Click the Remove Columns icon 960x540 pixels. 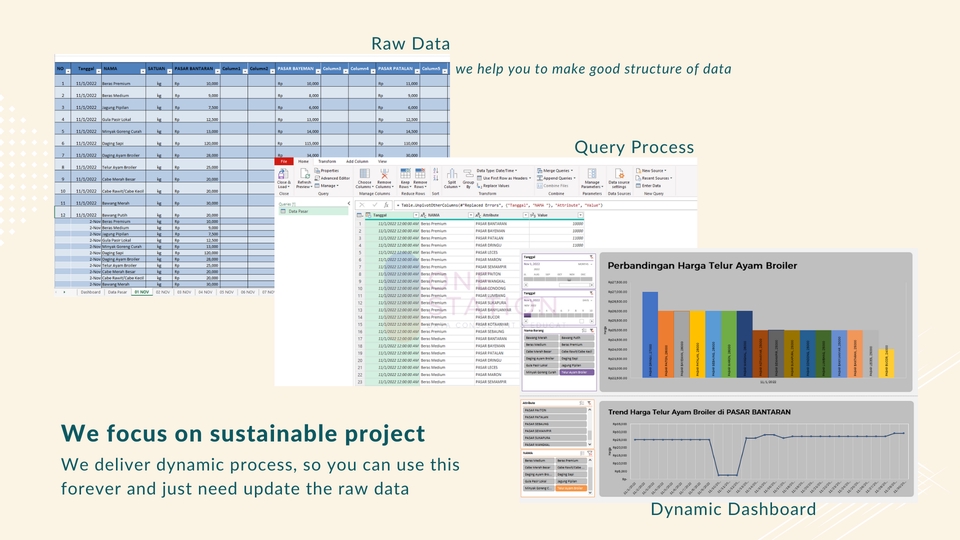point(384,174)
